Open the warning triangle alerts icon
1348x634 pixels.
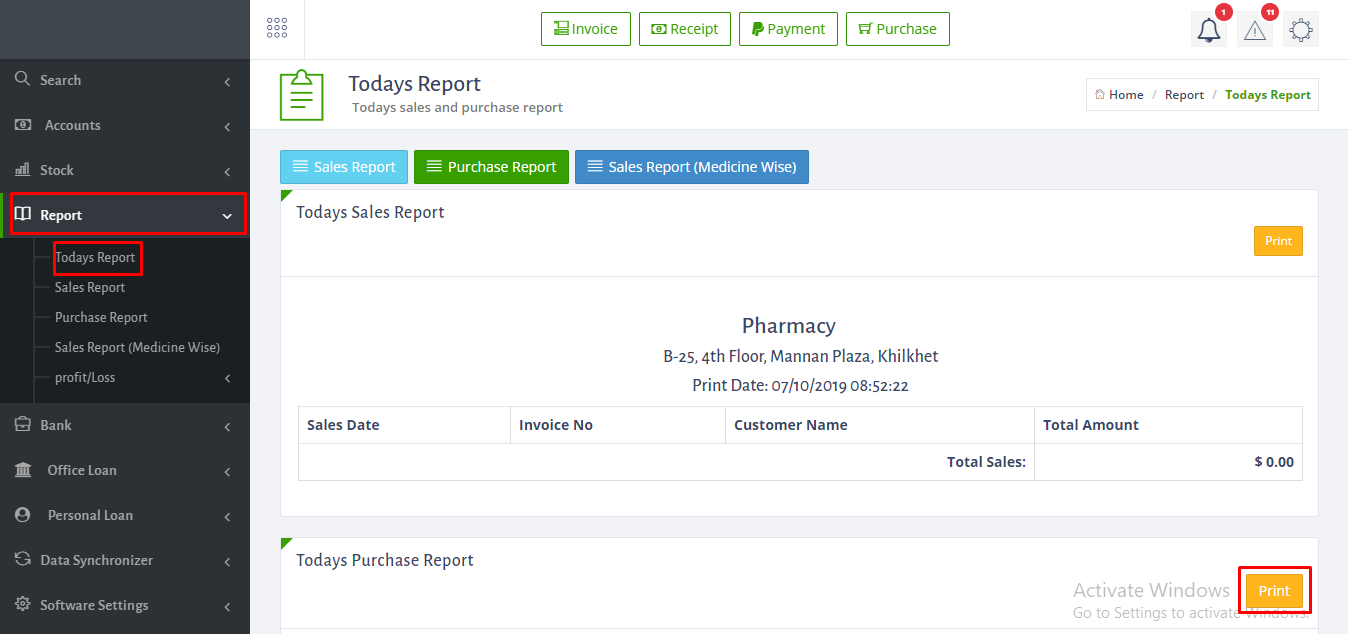pyautogui.click(x=1254, y=30)
